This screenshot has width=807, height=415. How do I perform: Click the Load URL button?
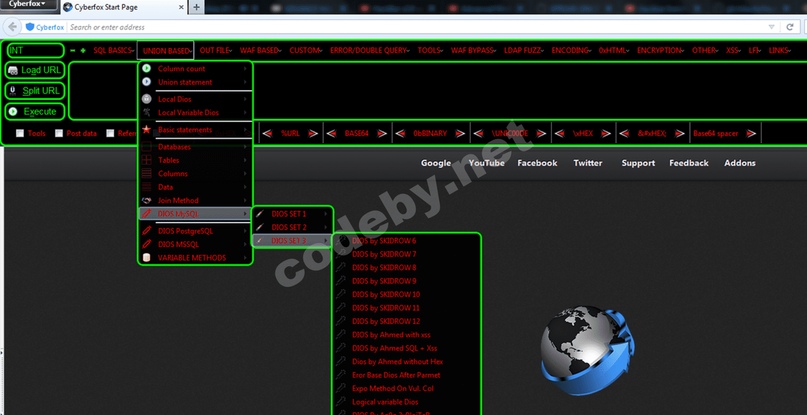coord(35,70)
